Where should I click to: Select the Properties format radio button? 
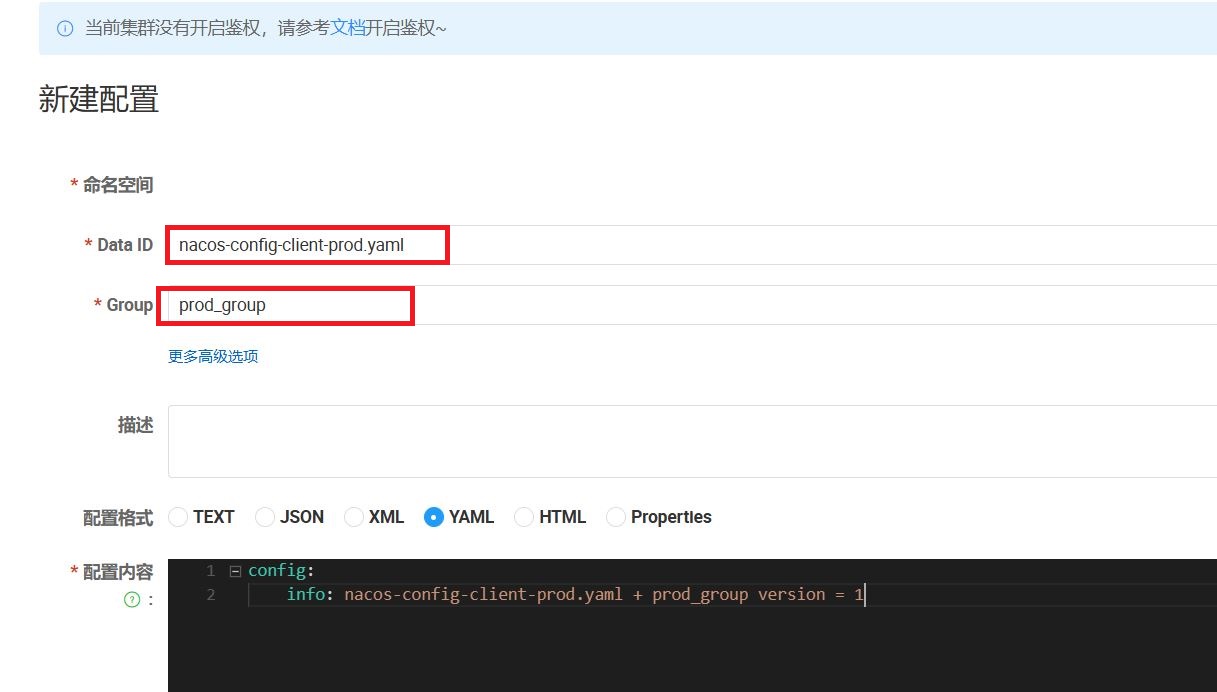click(x=616, y=517)
